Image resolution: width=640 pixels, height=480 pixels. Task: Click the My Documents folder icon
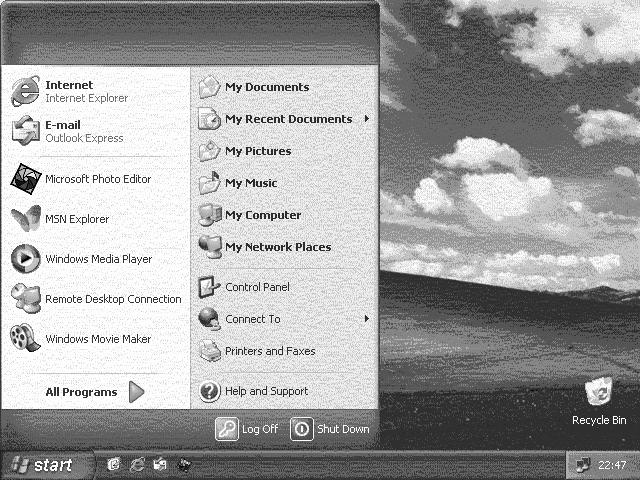point(209,87)
